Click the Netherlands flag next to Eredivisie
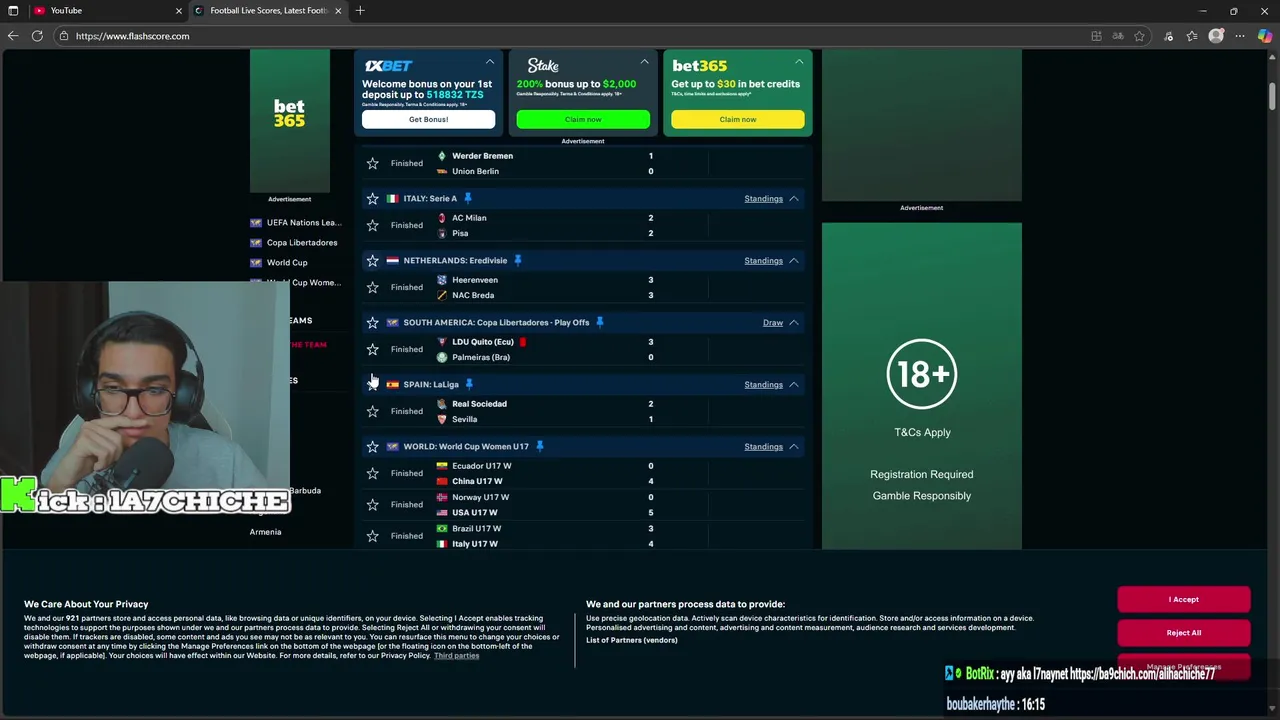This screenshot has width=1280, height=720. pyautogui.click(x=392, y=260)
